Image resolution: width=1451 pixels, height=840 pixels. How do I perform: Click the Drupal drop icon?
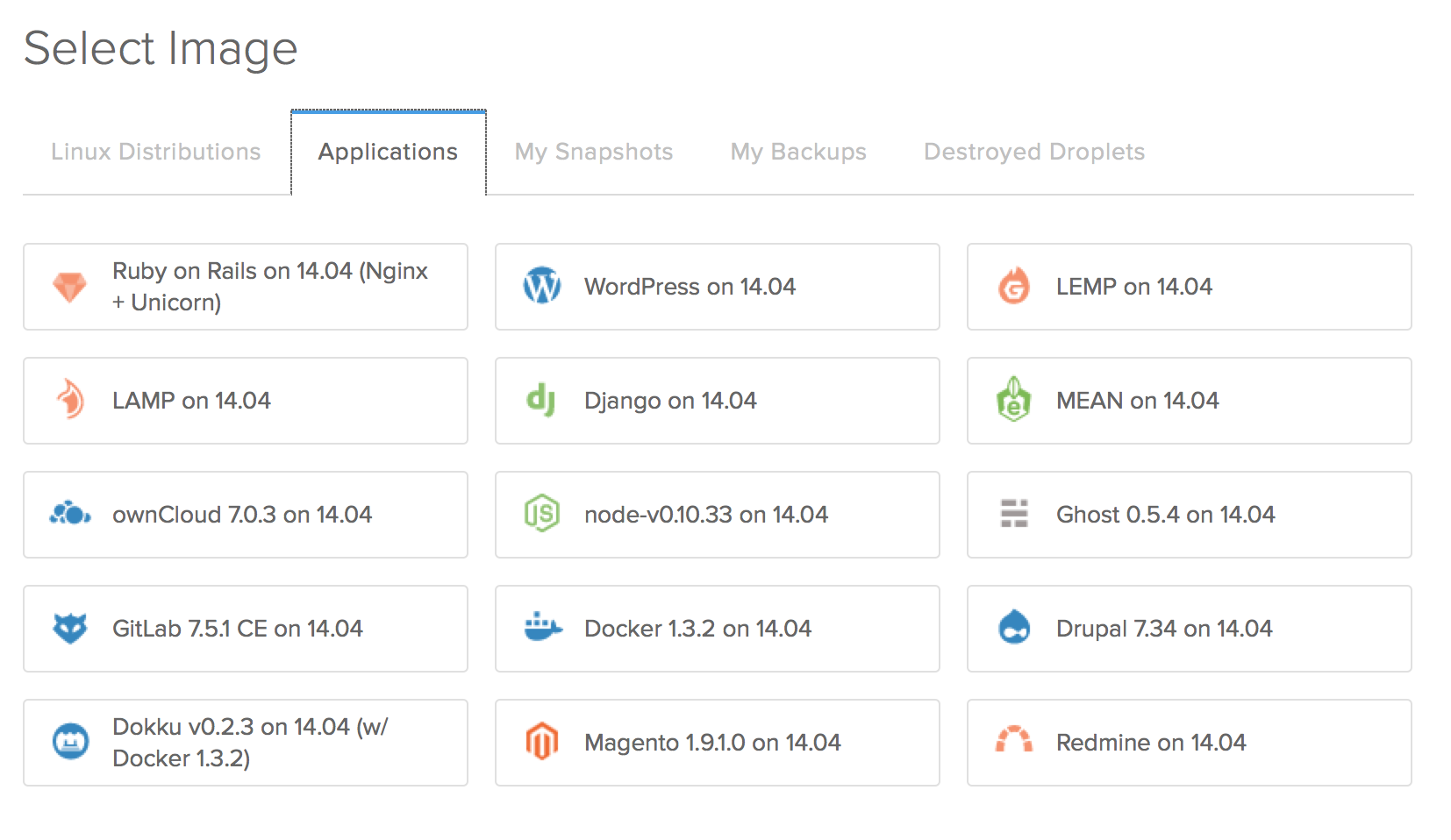tap(1014, 628)
